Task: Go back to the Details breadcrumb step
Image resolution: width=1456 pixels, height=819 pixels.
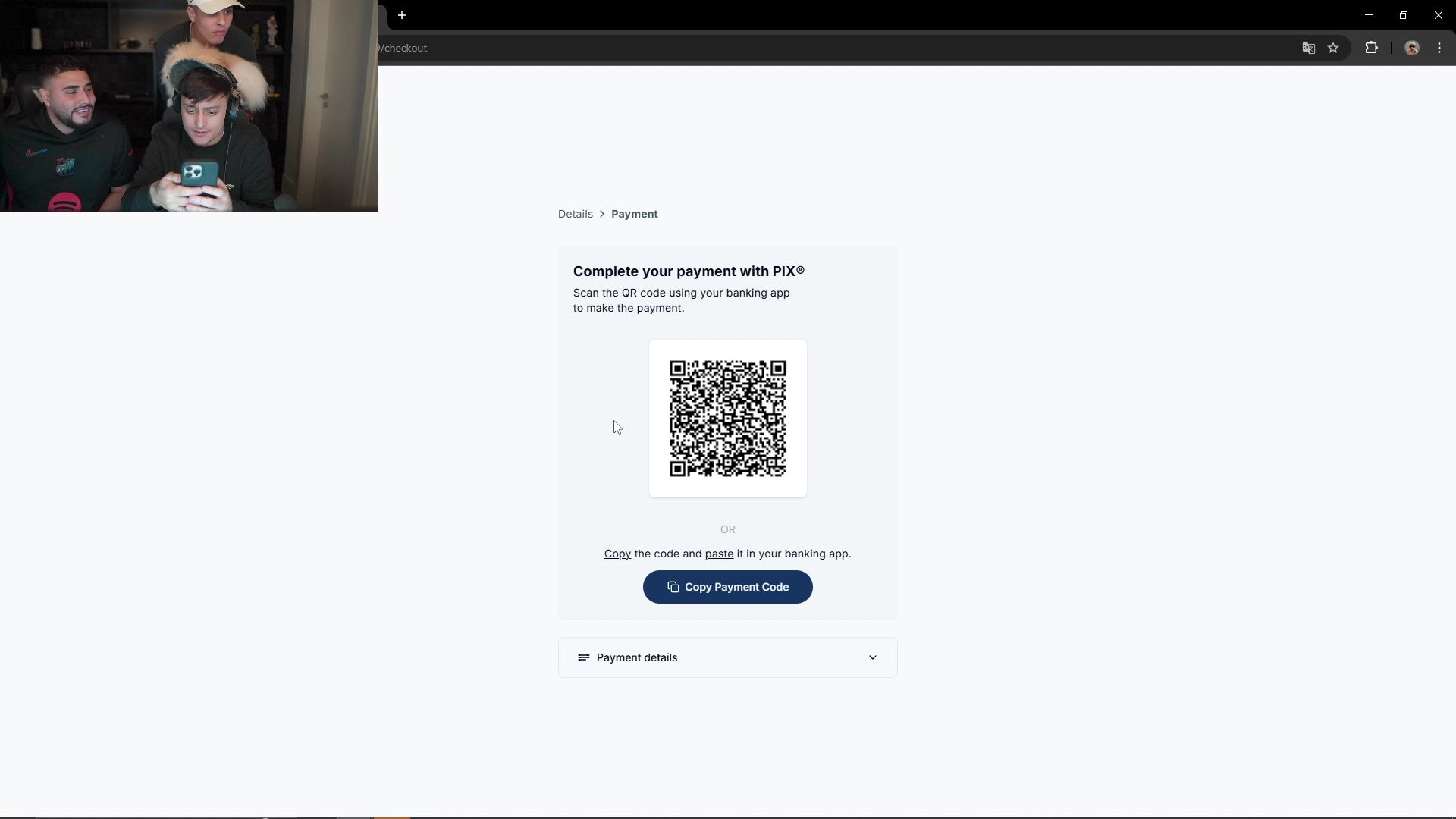Action: pos(576,214)
